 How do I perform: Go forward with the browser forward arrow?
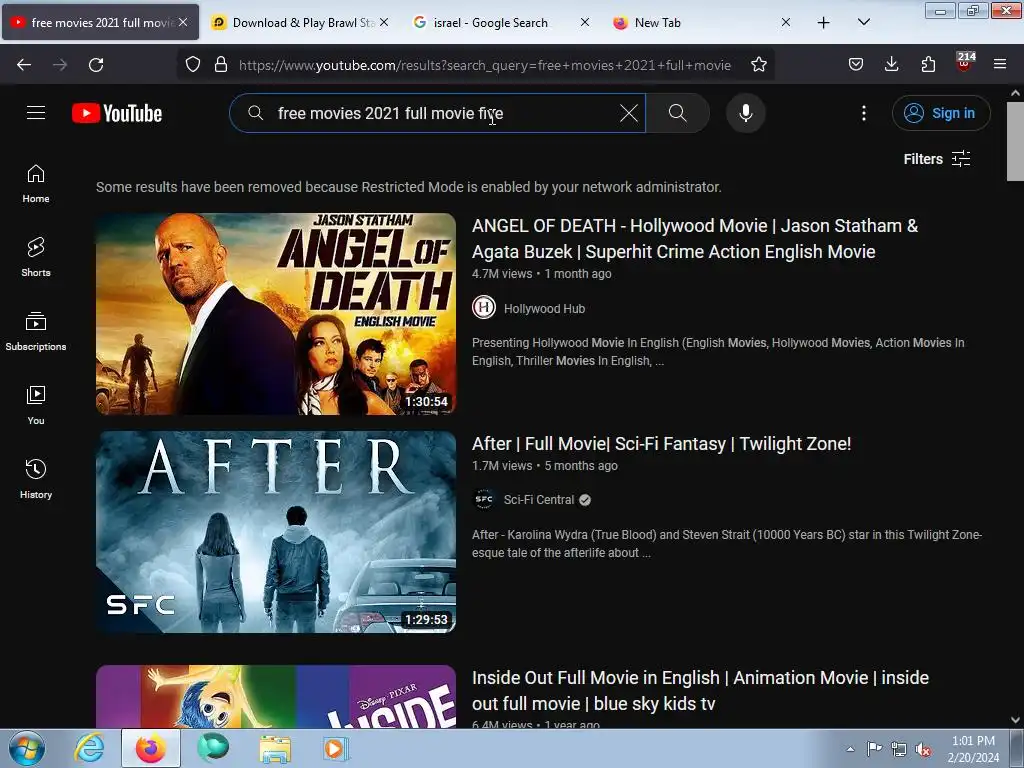[60, 65]
